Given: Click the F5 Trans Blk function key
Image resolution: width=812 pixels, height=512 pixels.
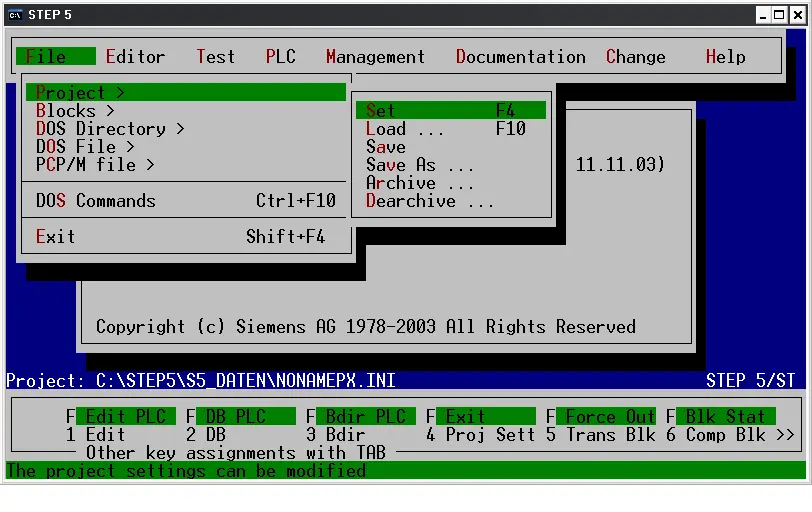Looking at the screenshot, I should click(601, 434).
